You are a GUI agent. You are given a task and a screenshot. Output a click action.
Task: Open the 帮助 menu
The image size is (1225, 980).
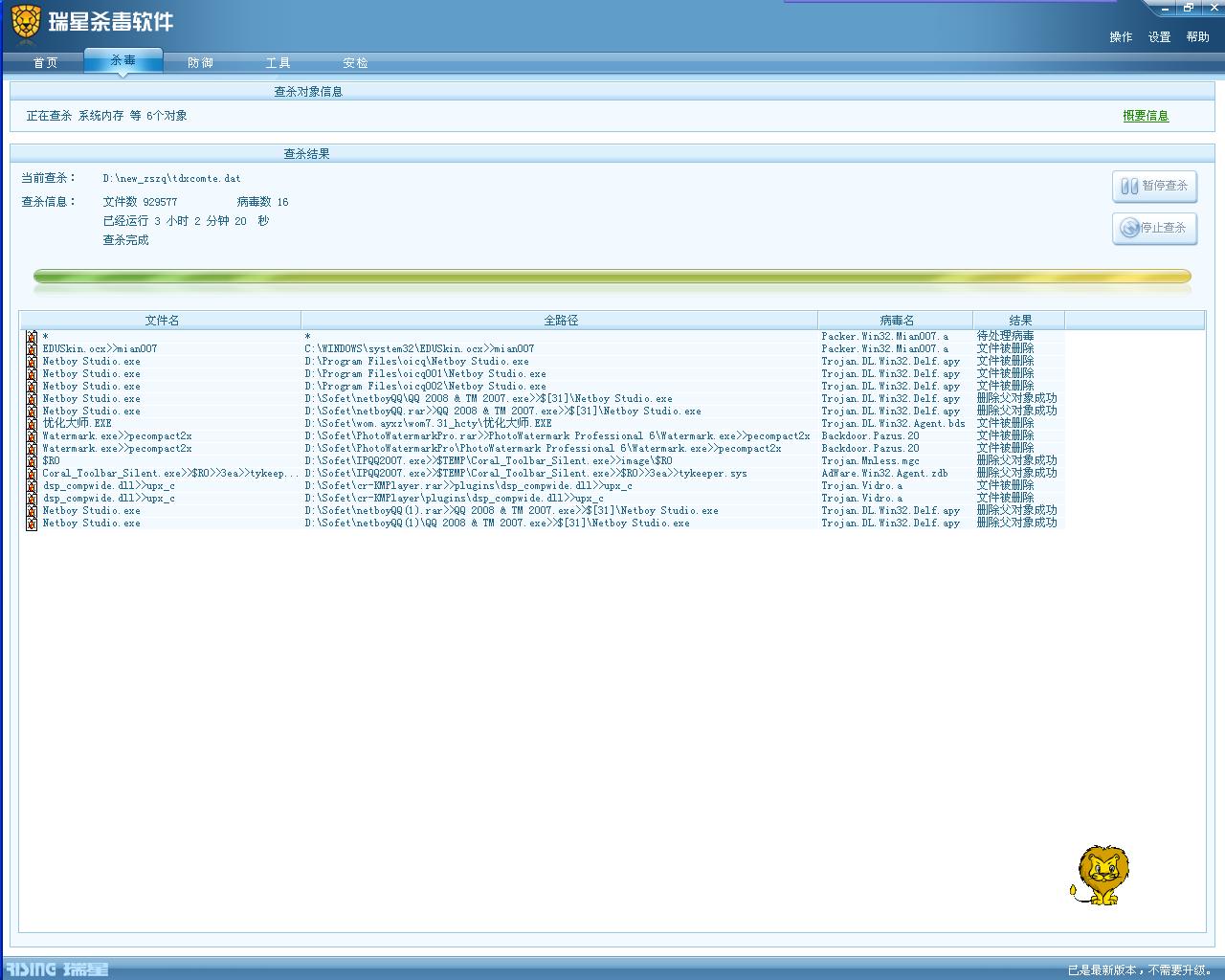click(1197, 37)
